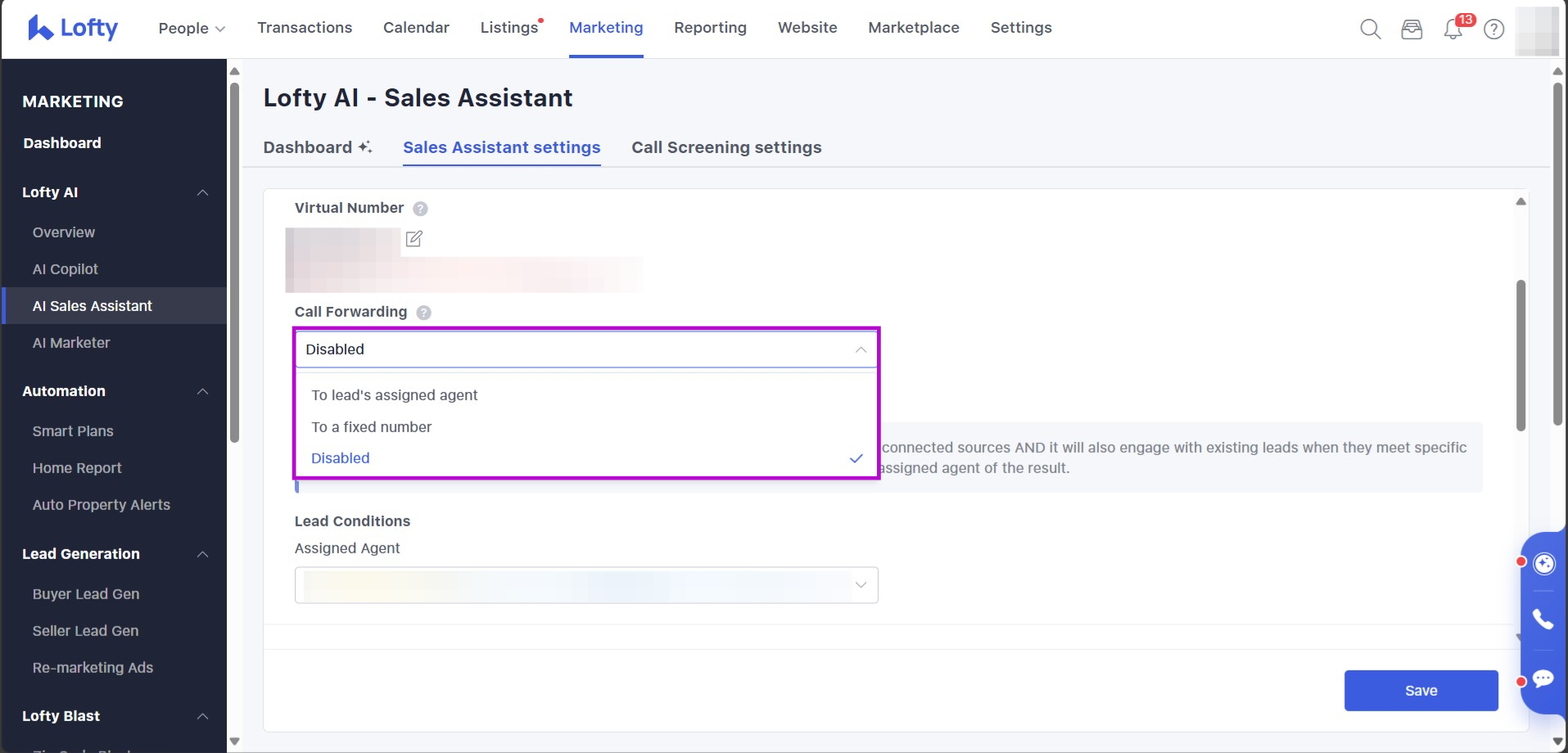Go to Marketing Dashboard in sidebar
1568x753 pixels.
(x=62, y=143)
